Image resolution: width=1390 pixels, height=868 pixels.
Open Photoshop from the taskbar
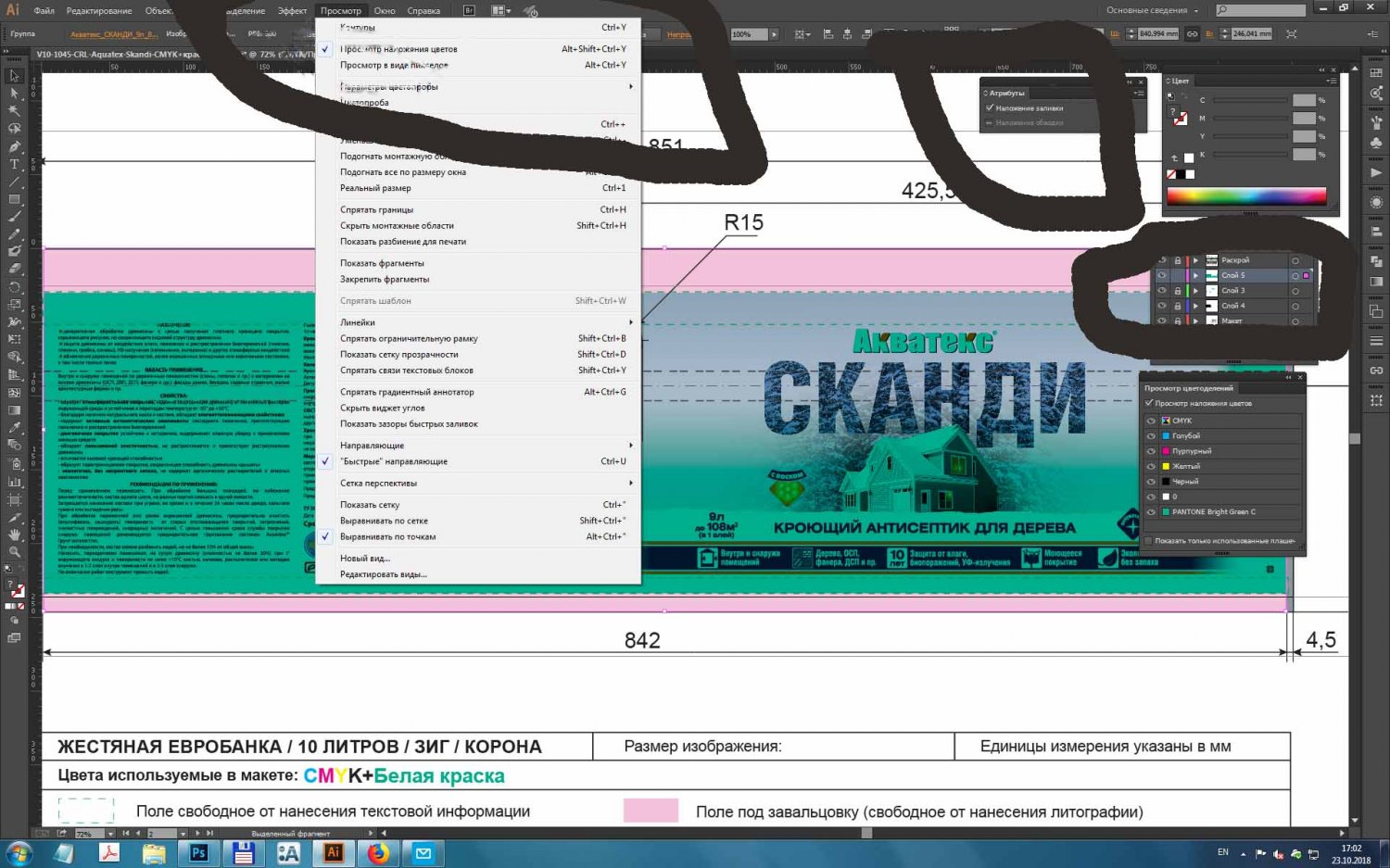point(198,853)
